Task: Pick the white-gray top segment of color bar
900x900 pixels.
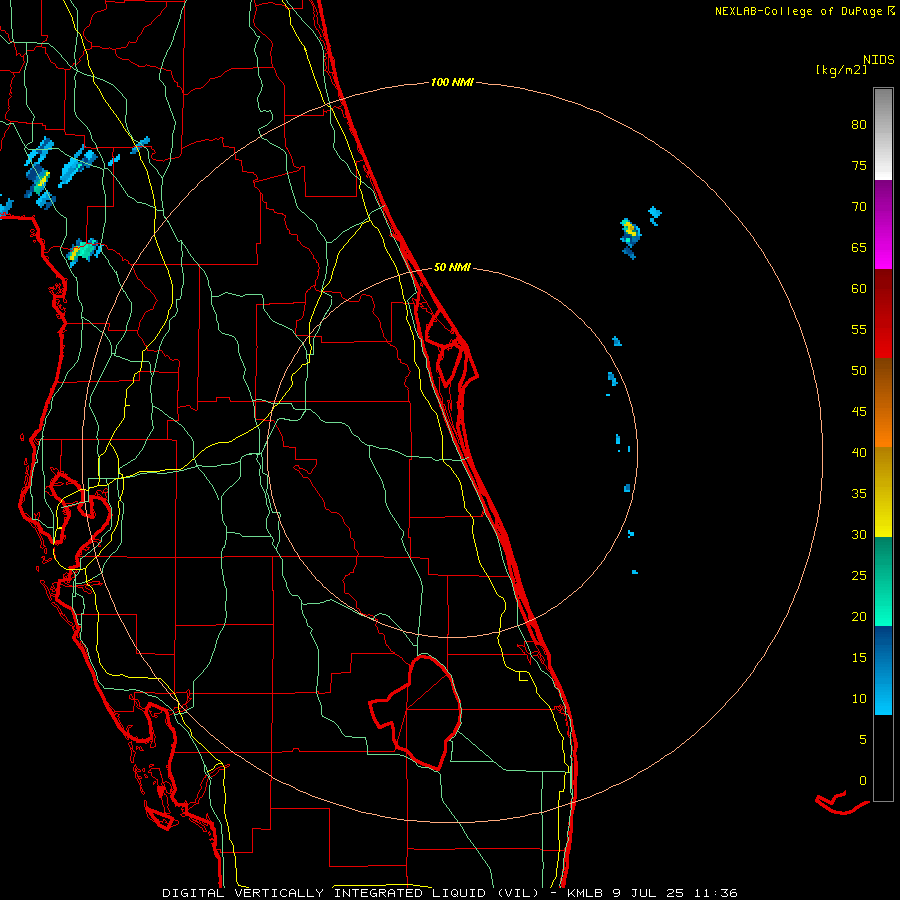Action: pyautogui.click(x=883, y=134)
